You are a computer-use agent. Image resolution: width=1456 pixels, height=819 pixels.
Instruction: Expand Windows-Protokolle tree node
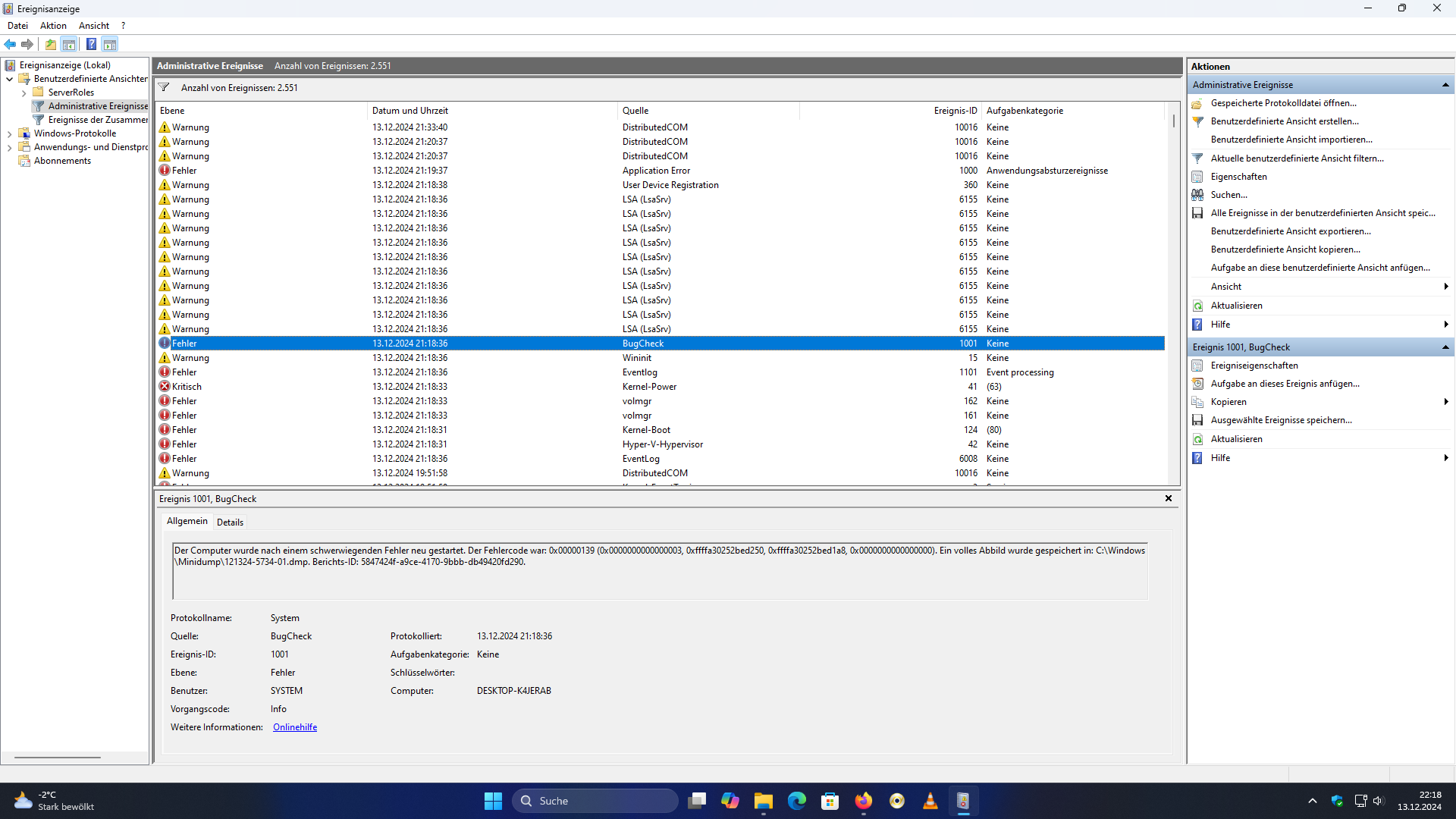pyautogui.click(x=10, y=134)
